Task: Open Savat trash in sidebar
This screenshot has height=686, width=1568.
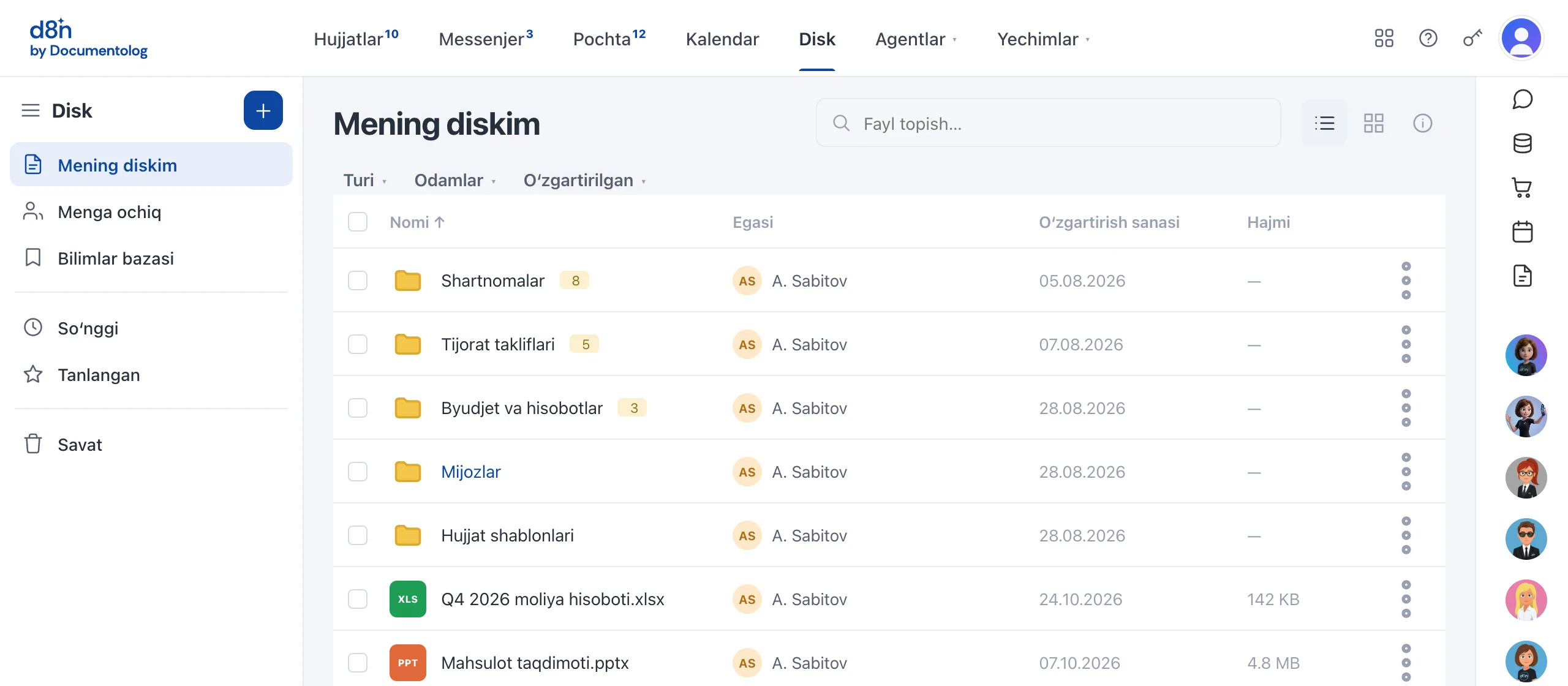Action: coord(151,445)
